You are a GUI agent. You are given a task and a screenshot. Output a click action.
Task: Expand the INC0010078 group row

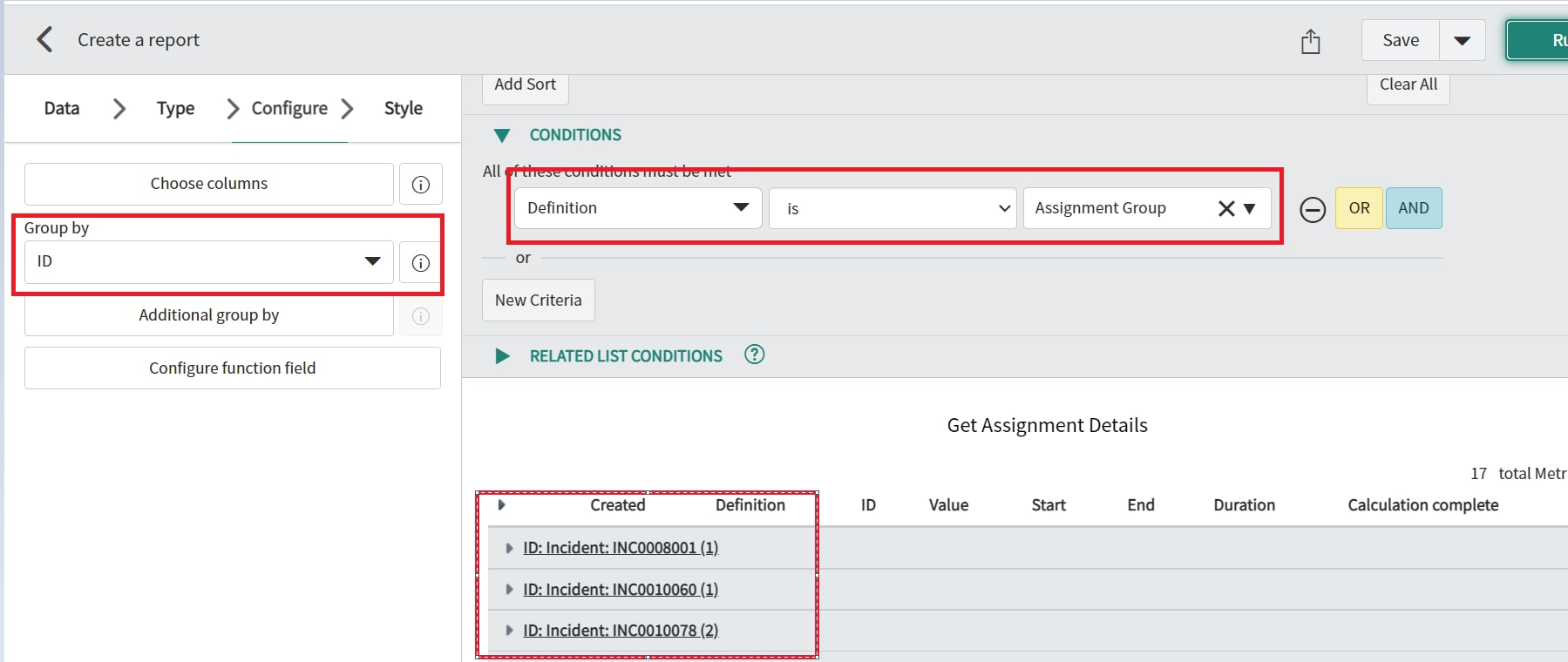pos(509,631)
